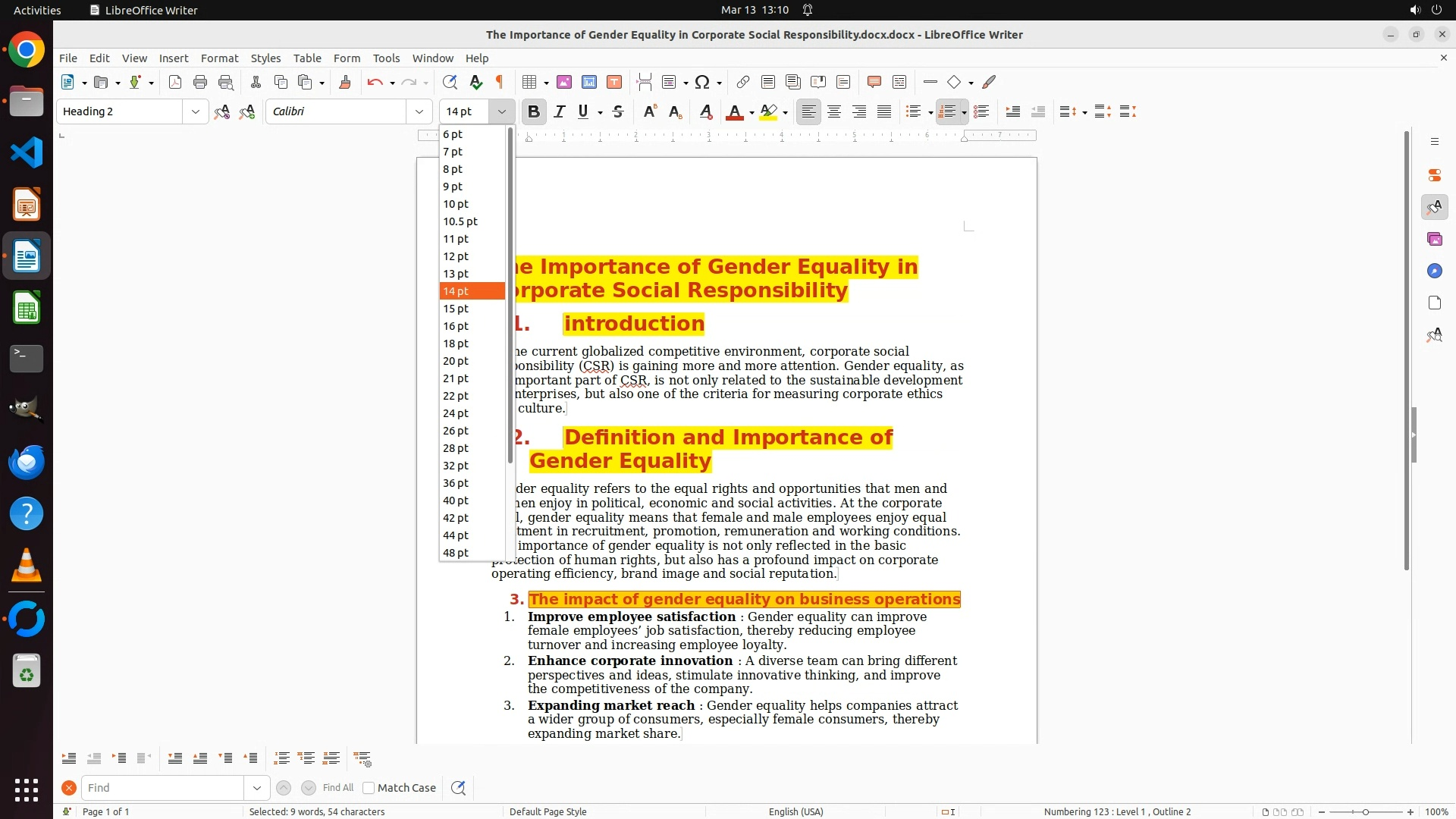Click the Insert Special Character omega icon
Image resolution: width=1456 pixels, height=819 pixels.
click(702, 82)
